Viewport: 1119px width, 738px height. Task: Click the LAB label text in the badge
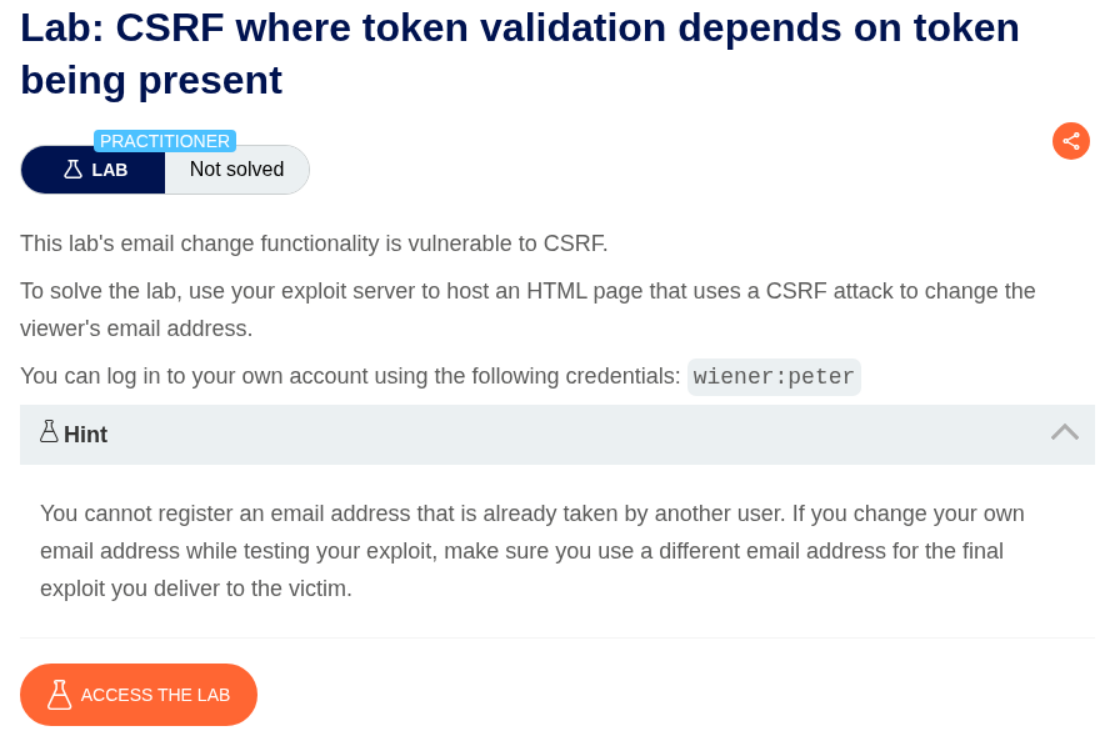[109, 170]
